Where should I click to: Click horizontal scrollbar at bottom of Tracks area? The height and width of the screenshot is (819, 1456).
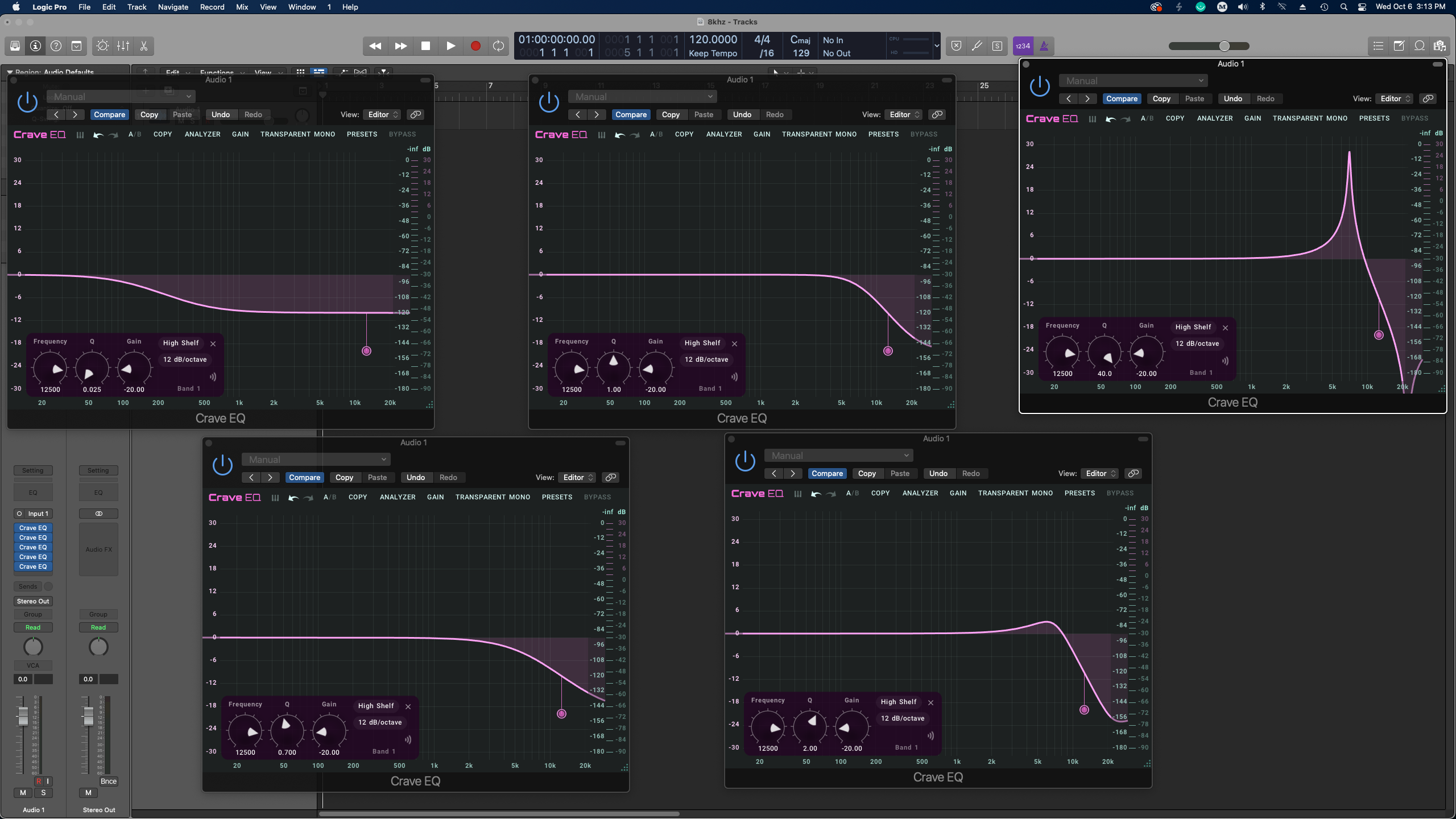click(499, 814)
